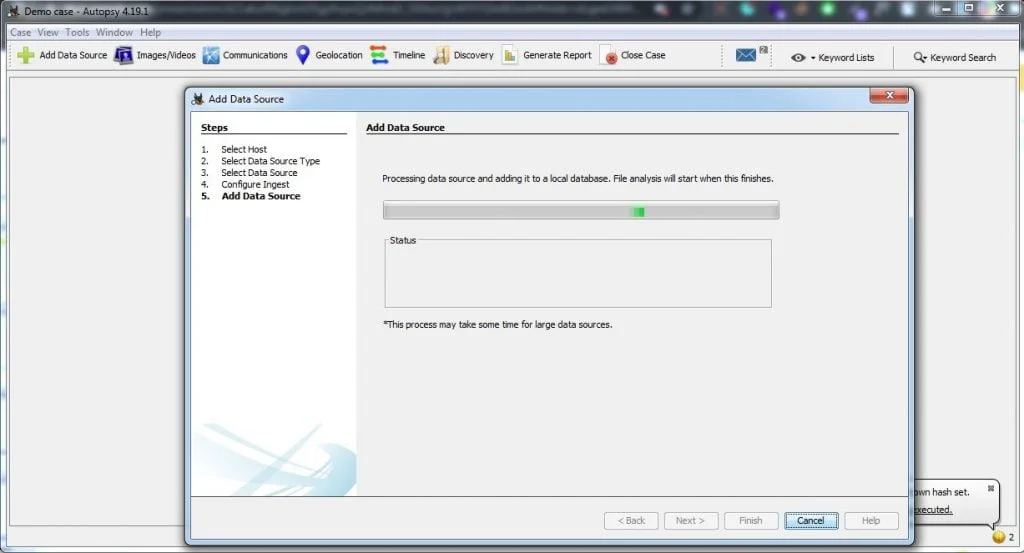Open the Window menu
The width and height of the screenshot is (1024, 553).
click(x=114, y=32)
